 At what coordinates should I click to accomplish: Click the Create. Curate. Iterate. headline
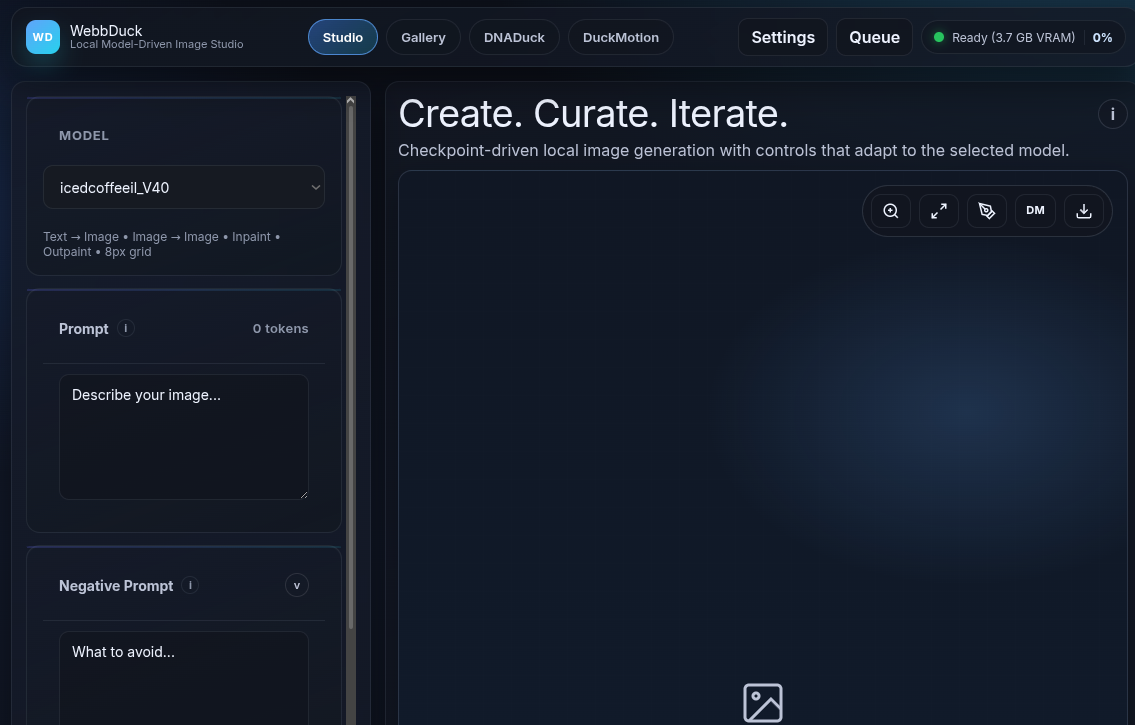coord(593,114)
